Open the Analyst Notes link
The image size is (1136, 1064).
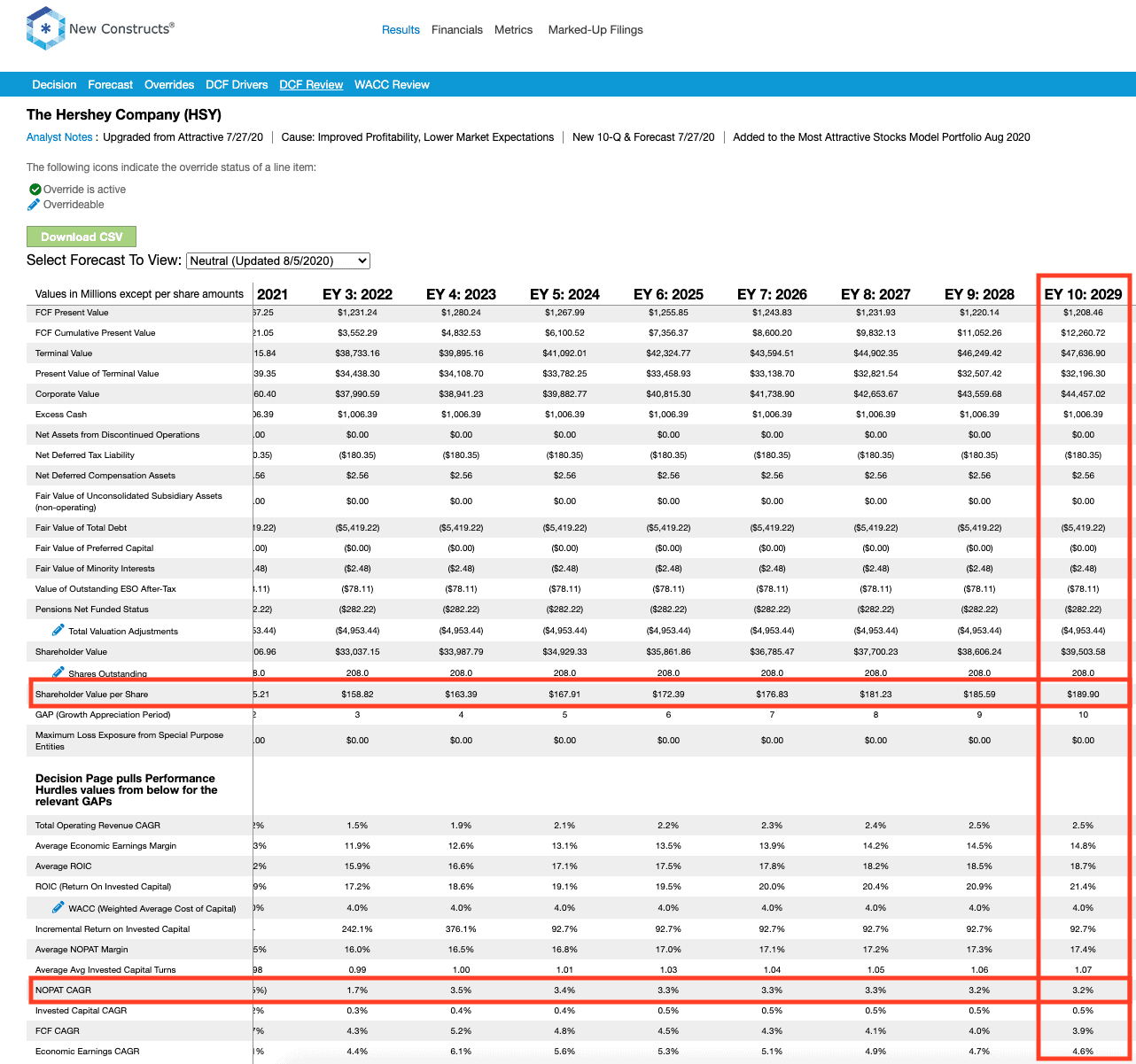(x=59, y=137)
